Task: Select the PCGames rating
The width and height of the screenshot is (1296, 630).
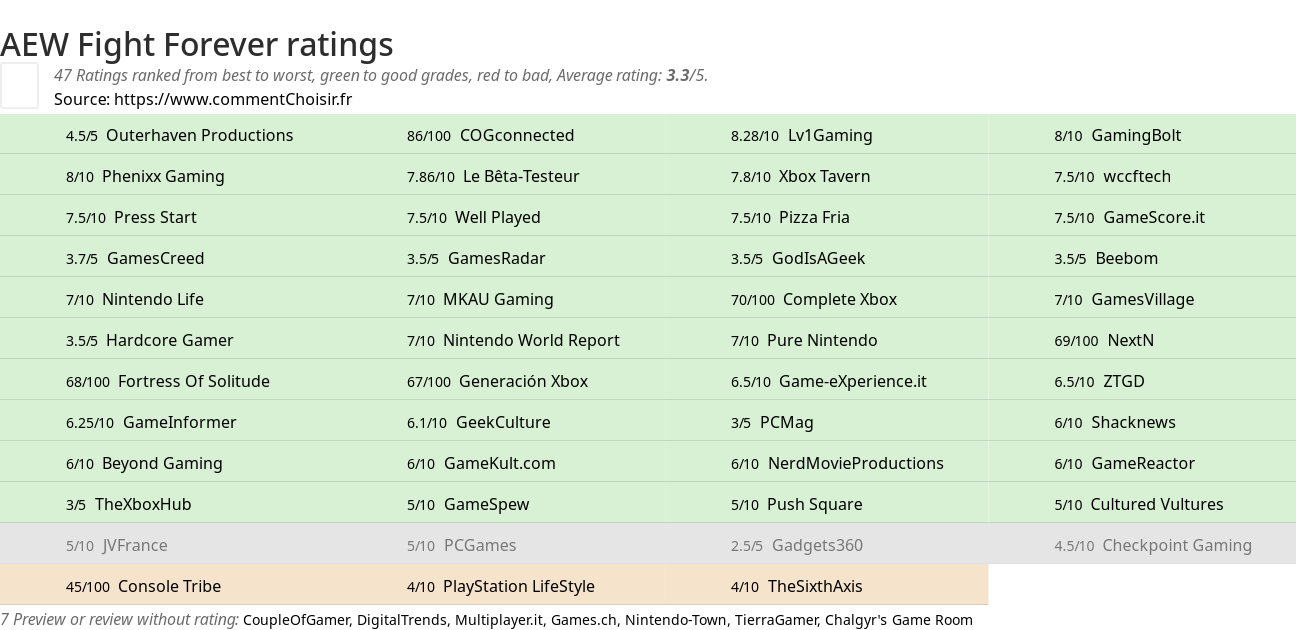Action: tap(462, 545)
